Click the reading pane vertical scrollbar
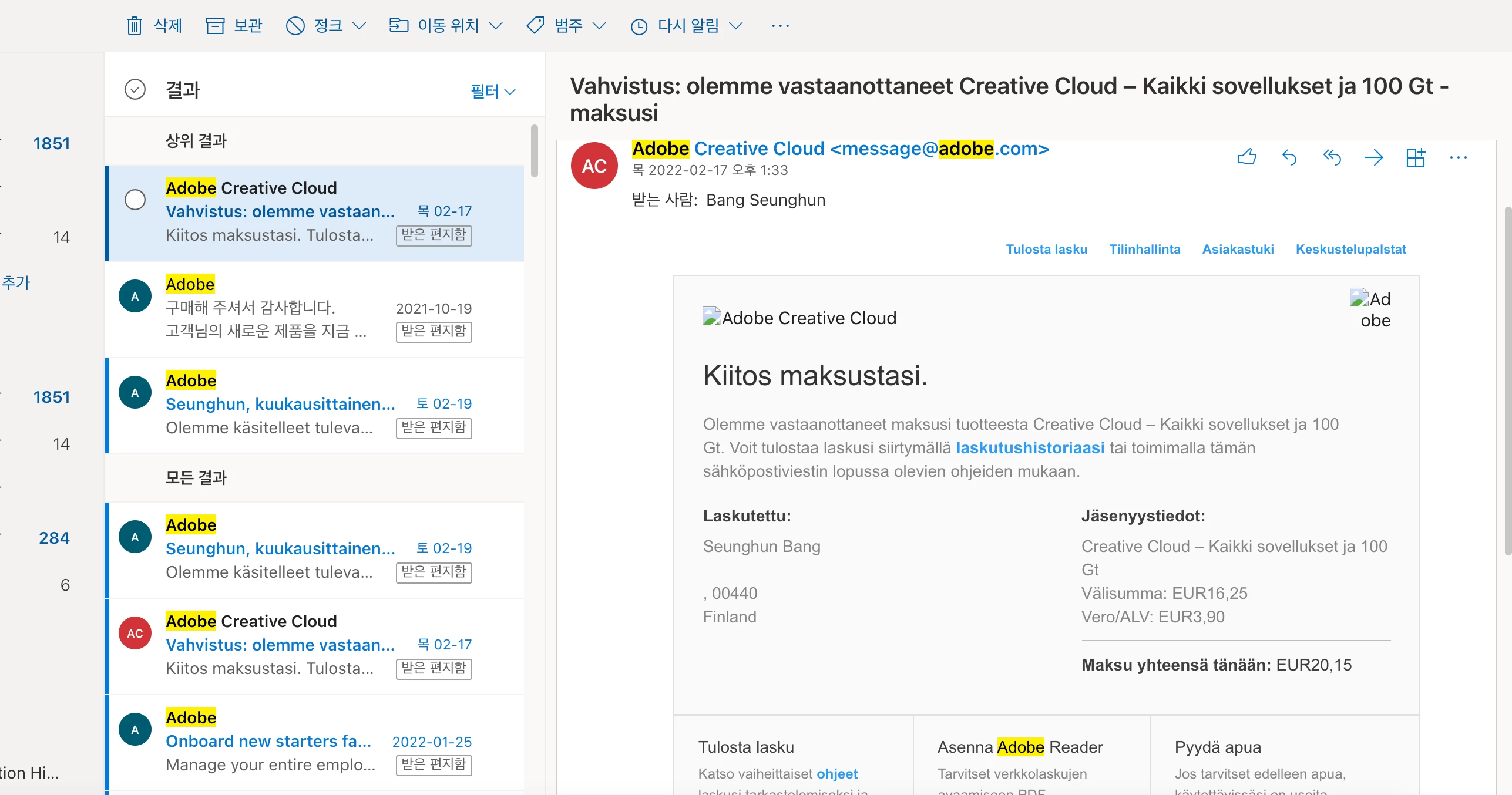The image size is (1512, 795). point(1507,380)
